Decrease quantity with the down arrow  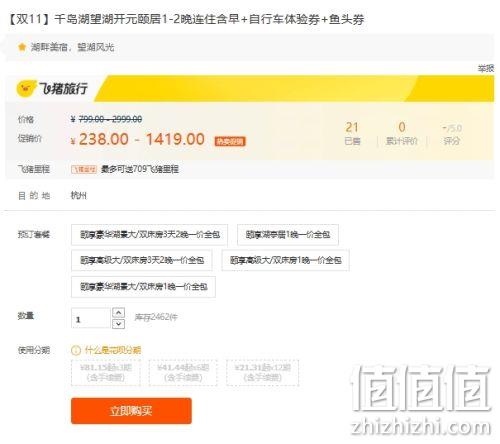coord(119,324)
